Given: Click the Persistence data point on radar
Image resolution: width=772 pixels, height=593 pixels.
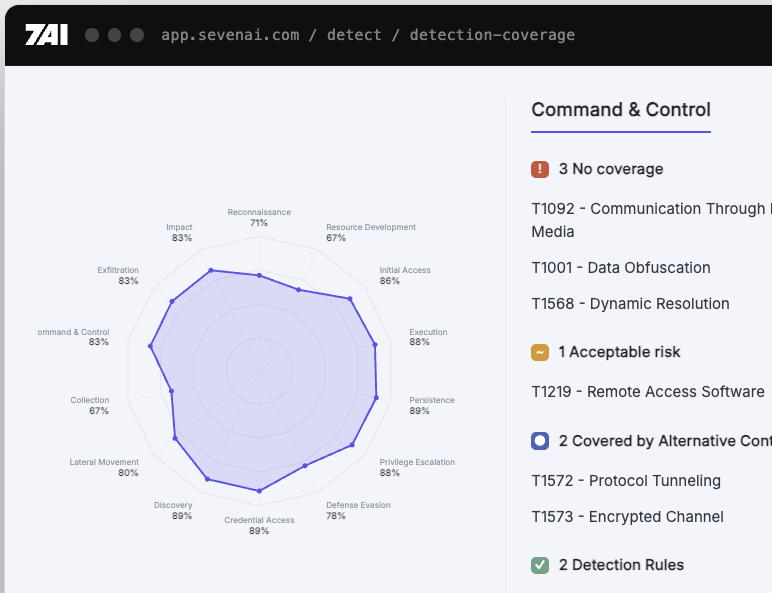Looking at the screenshot, I should [x=377, y=397].
